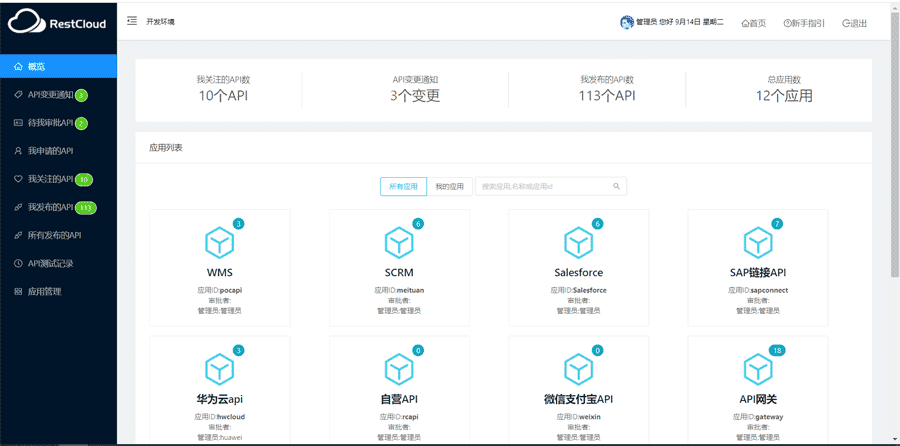
Task: Click the grid icon beside 应用管理
Action: tap(18, 292)
